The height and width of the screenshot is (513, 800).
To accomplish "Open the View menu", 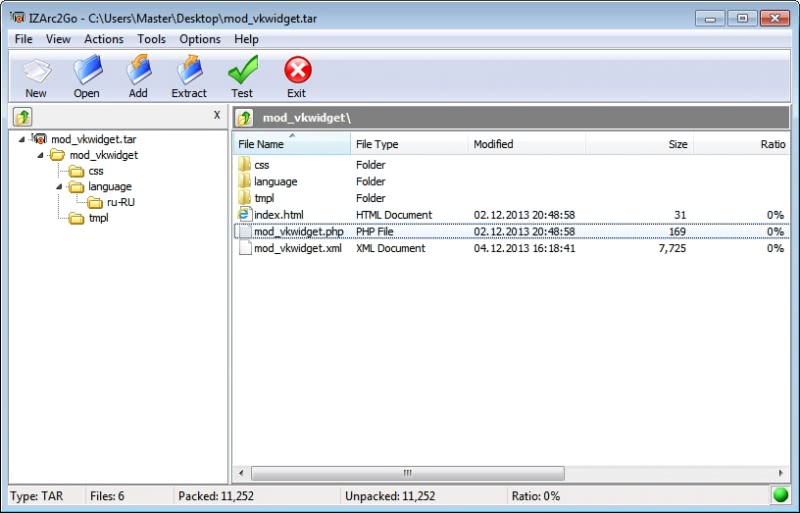I will 58,39.
